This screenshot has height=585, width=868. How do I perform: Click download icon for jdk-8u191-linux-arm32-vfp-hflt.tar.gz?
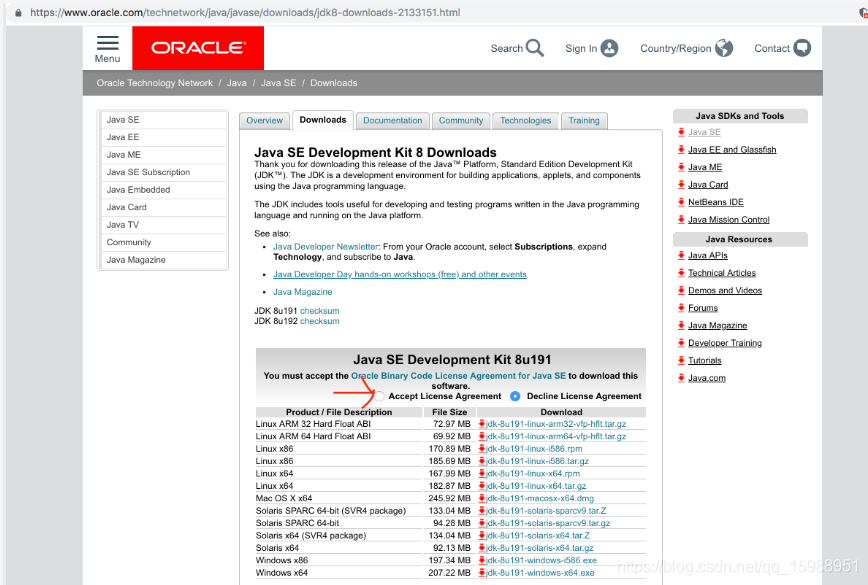pyautogui.click(x=482, y=424)
